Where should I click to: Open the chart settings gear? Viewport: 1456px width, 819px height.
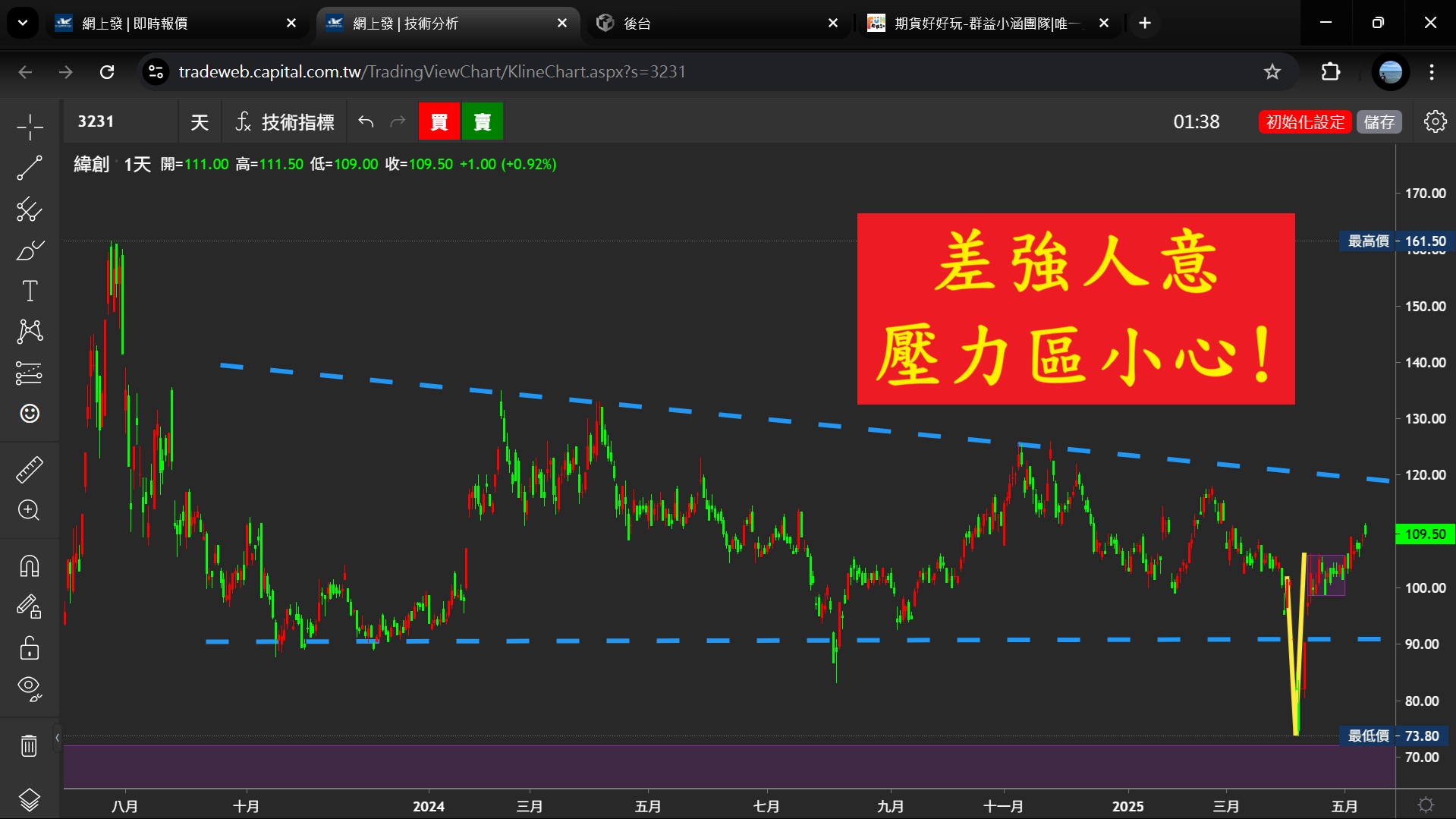click(x=1435, y=121)
